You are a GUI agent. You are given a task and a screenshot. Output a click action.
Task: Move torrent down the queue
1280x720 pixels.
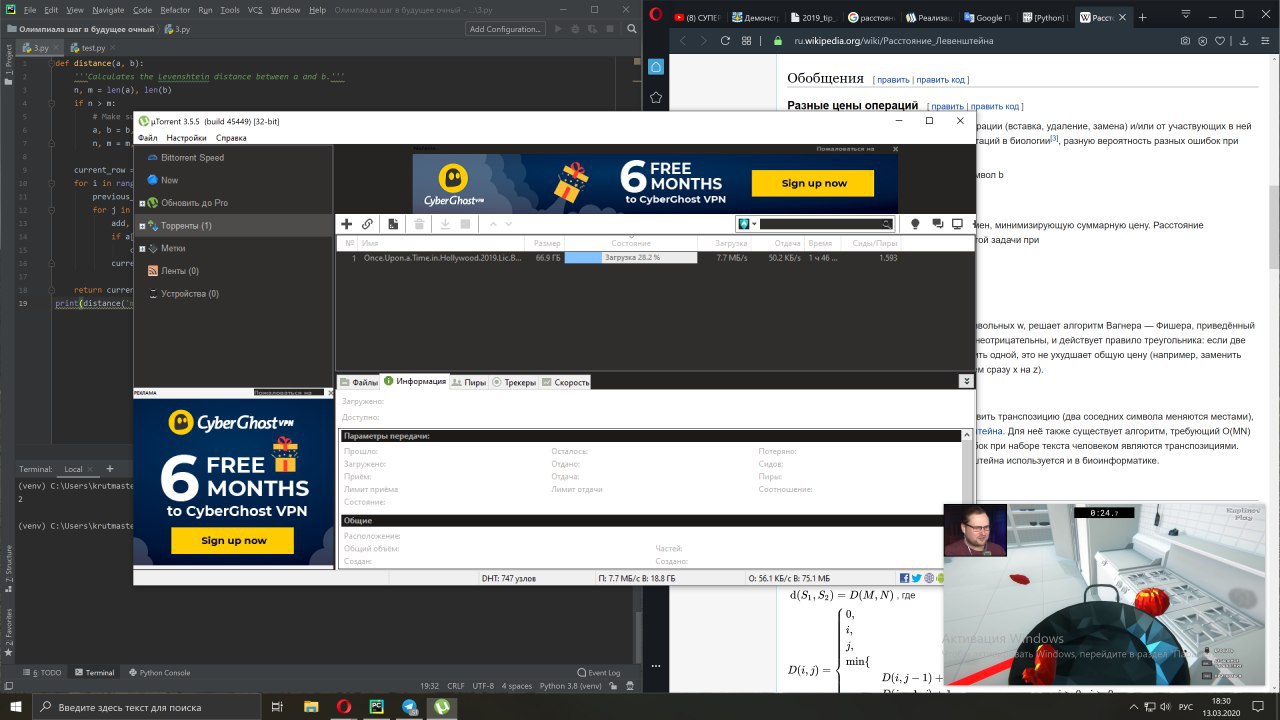coord(509,225)
